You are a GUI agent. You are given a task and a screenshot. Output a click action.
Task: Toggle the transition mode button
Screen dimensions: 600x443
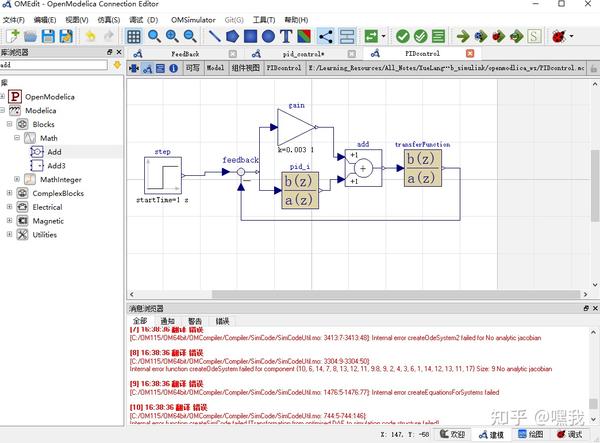tap(347, 36)
